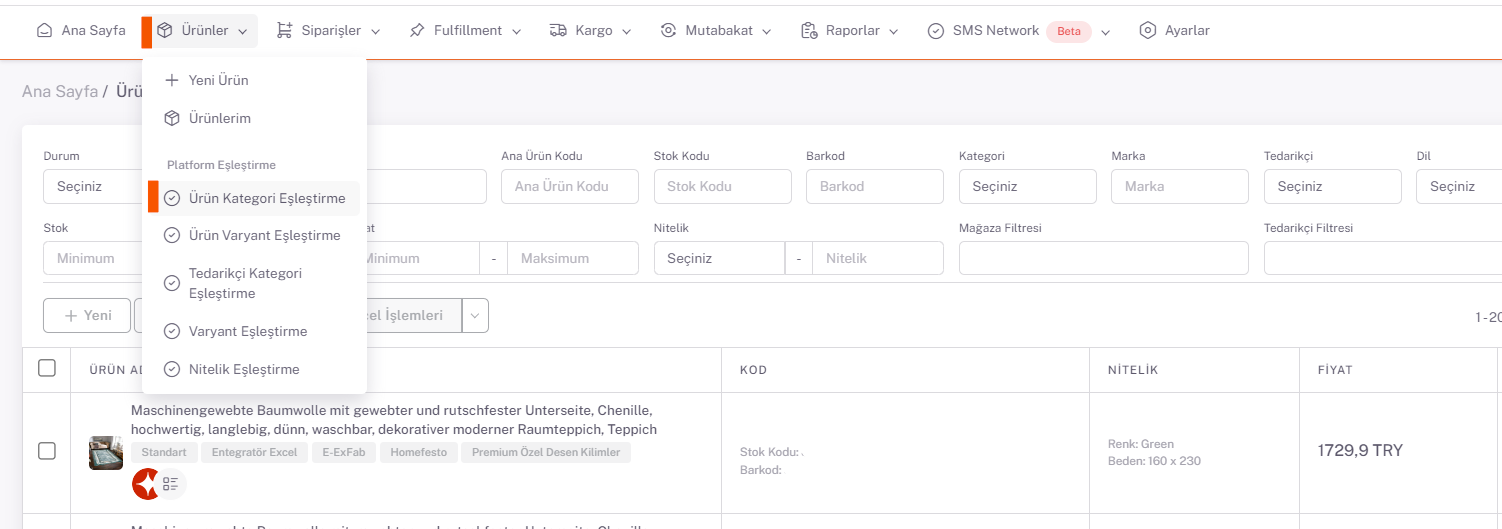Screen dimensions: 1502x529
Task: Select Nitelik Eşleştirme menu entry
Action: click(244, 370)
